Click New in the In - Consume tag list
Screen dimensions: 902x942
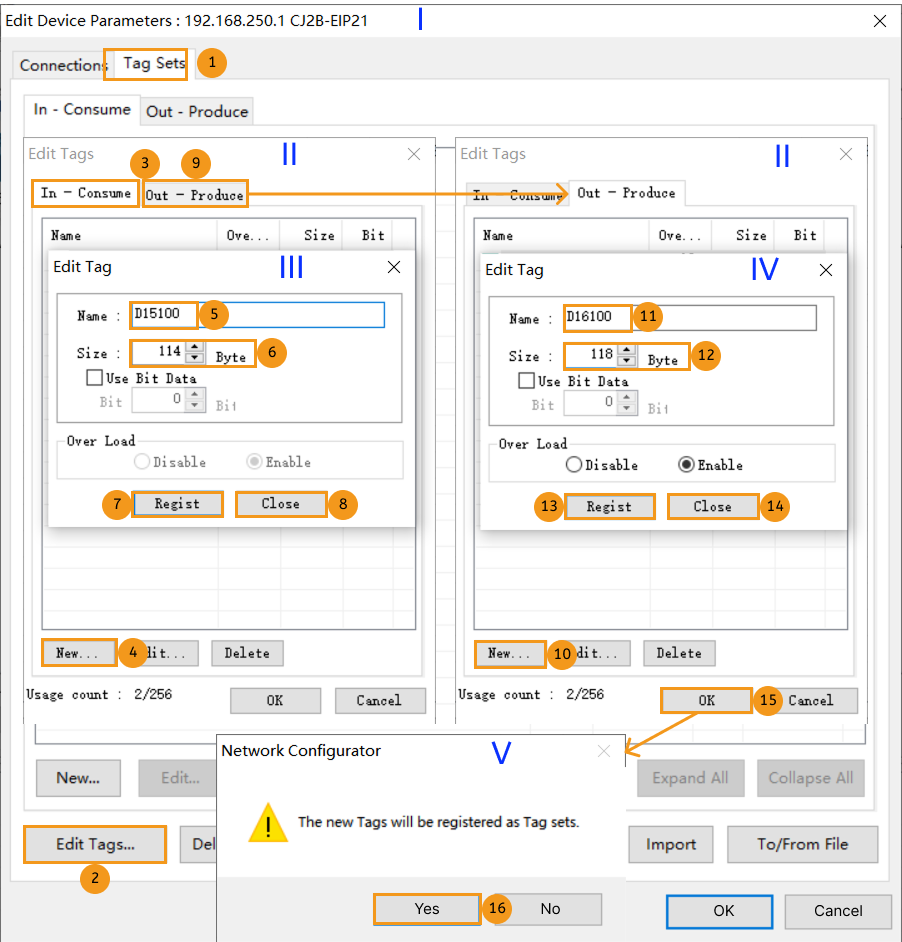(x=77, y=653)
